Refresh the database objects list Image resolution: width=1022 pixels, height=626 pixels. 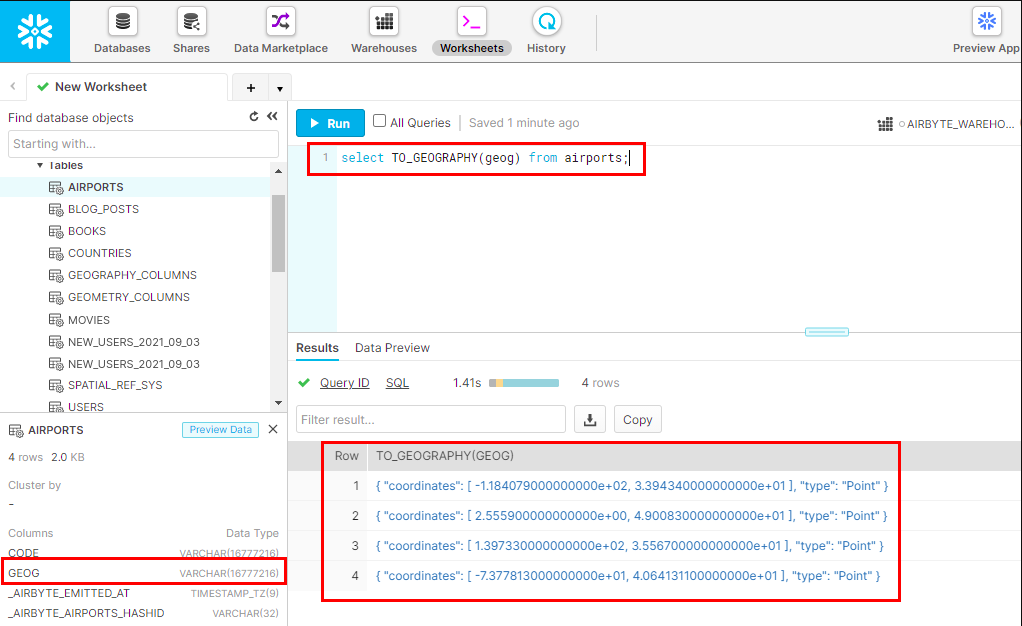pos(255,116)
